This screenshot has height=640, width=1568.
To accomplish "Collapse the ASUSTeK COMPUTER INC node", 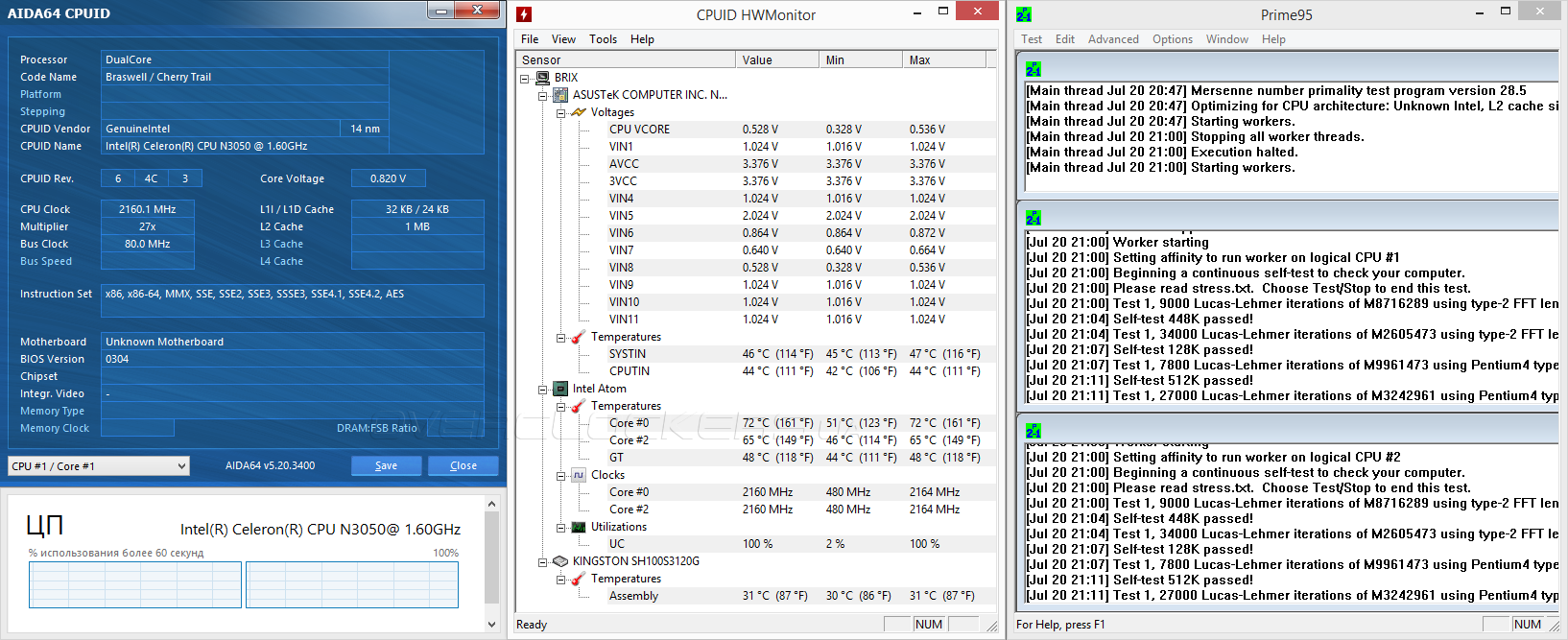I will click(x=543, y=95).
